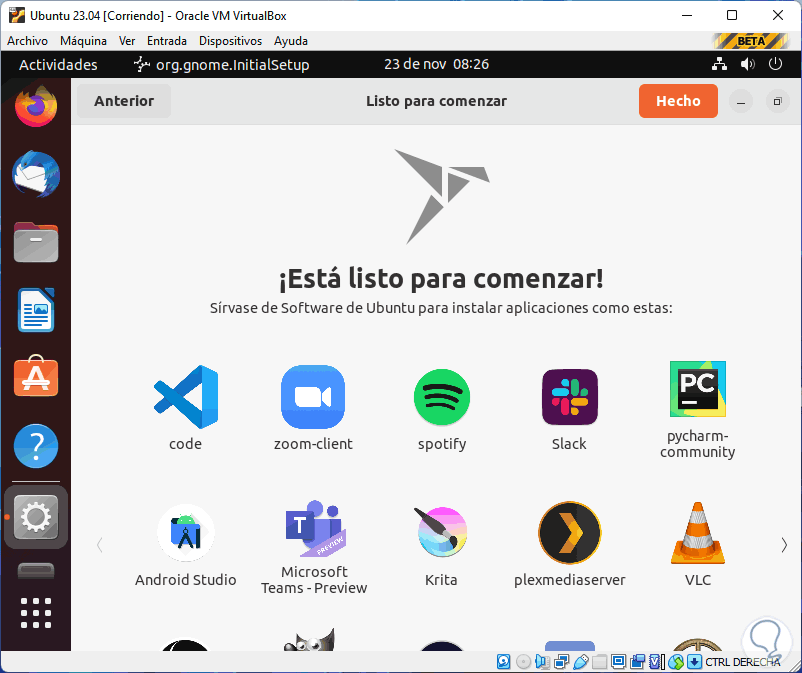The height and width of the screenshot is (673, 802).
Task: Go back with the Anterior button
Action: click(124, 101)
